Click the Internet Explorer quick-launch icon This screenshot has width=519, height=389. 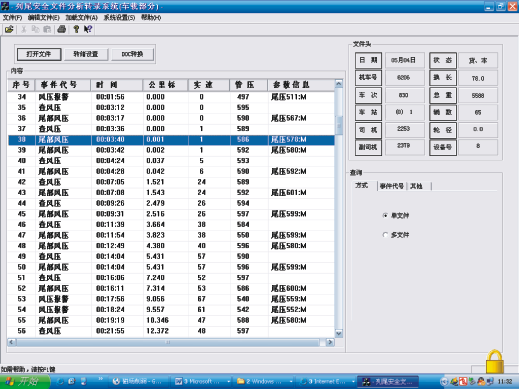click(x=61, y=381)
